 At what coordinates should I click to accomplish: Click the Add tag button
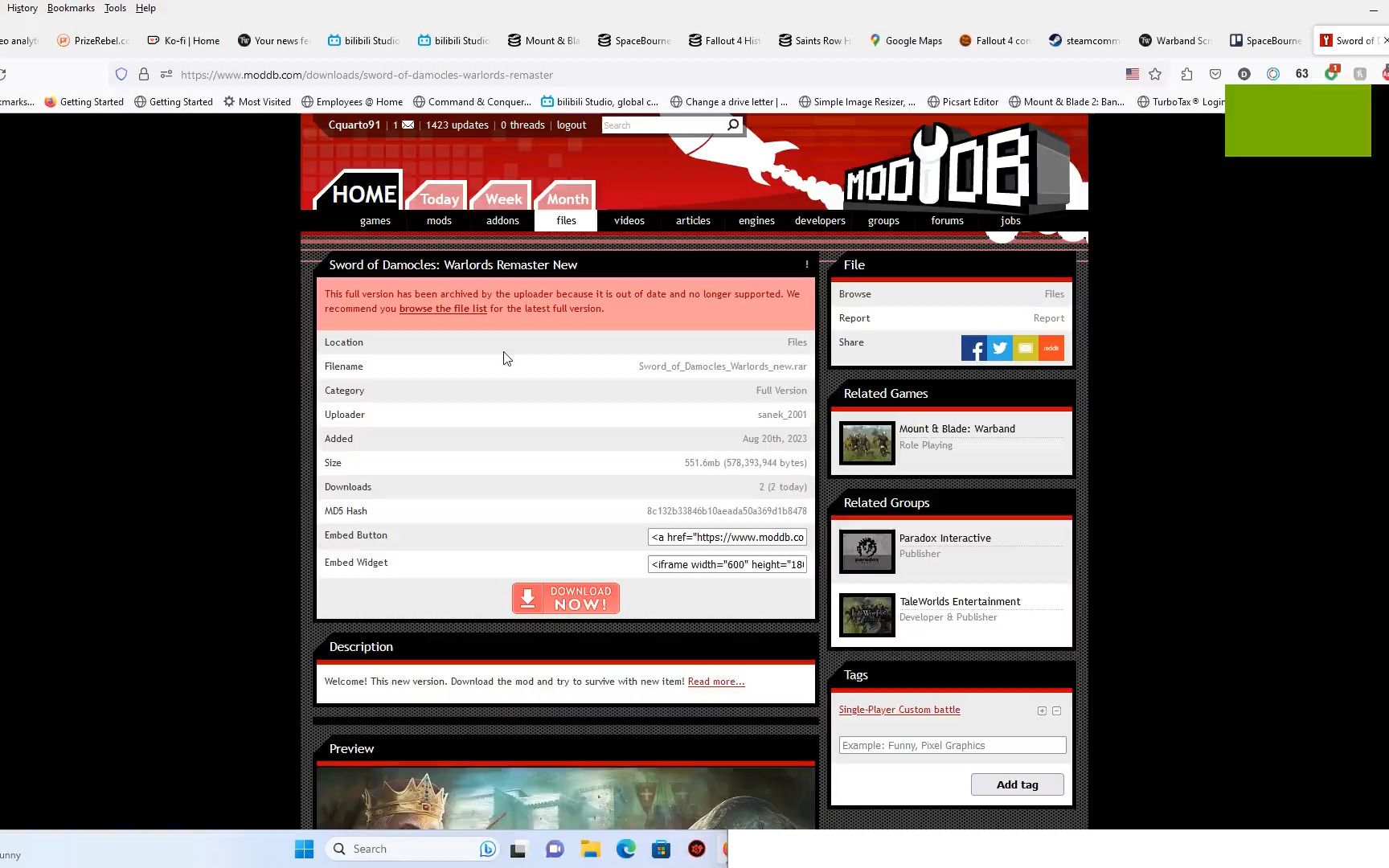coord(1018,784)
